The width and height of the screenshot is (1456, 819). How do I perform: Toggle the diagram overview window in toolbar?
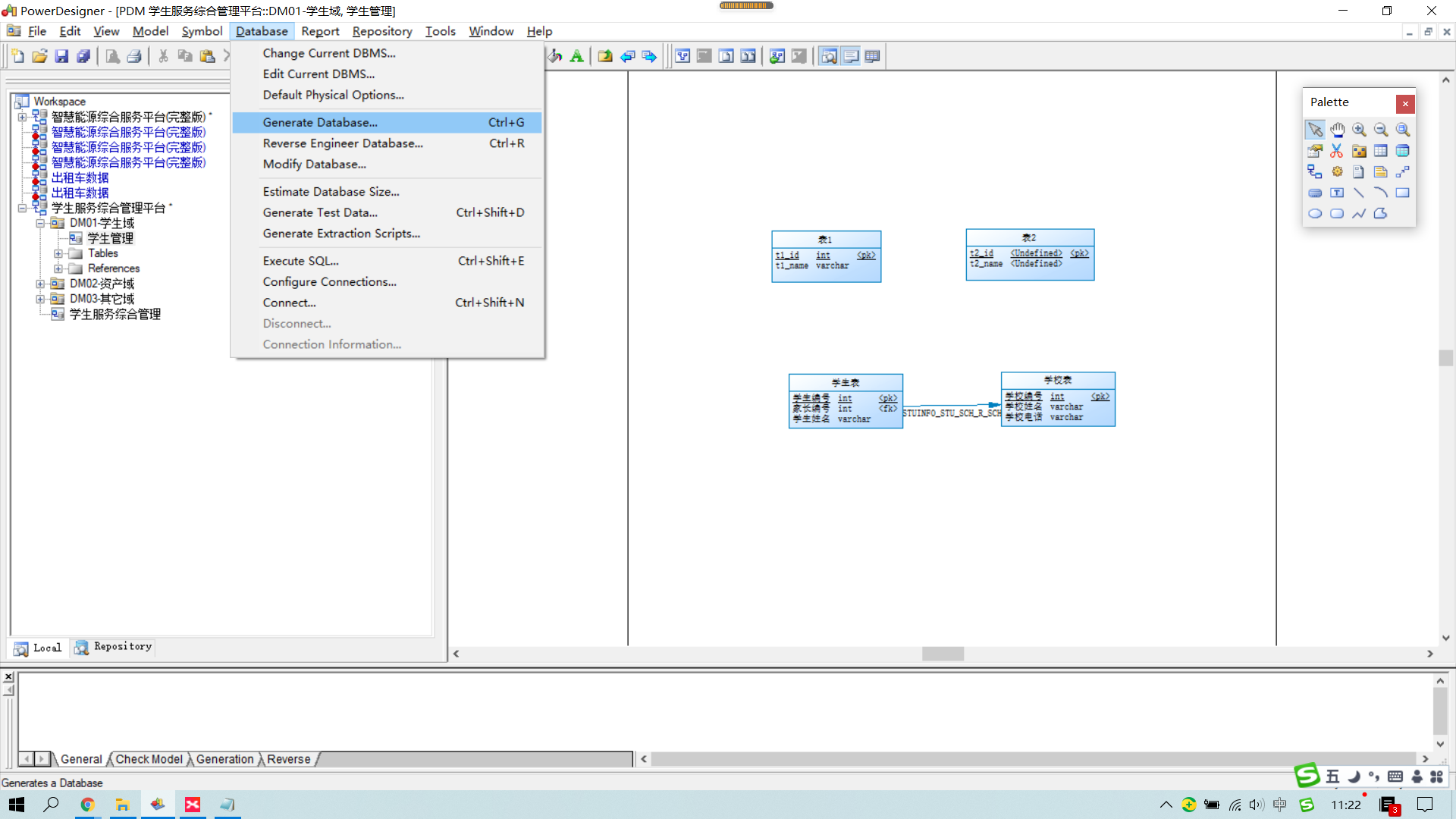click(829, 55)
